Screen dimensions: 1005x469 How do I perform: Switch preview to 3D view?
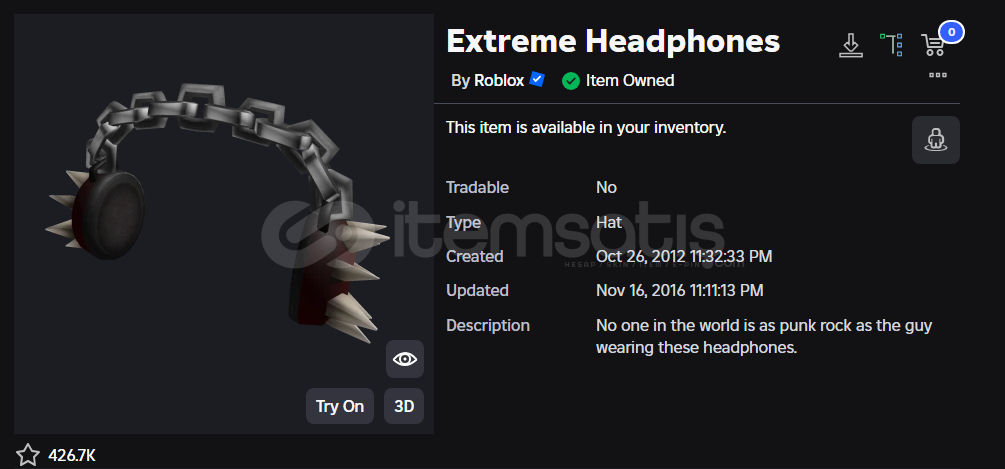pos(404,406)
